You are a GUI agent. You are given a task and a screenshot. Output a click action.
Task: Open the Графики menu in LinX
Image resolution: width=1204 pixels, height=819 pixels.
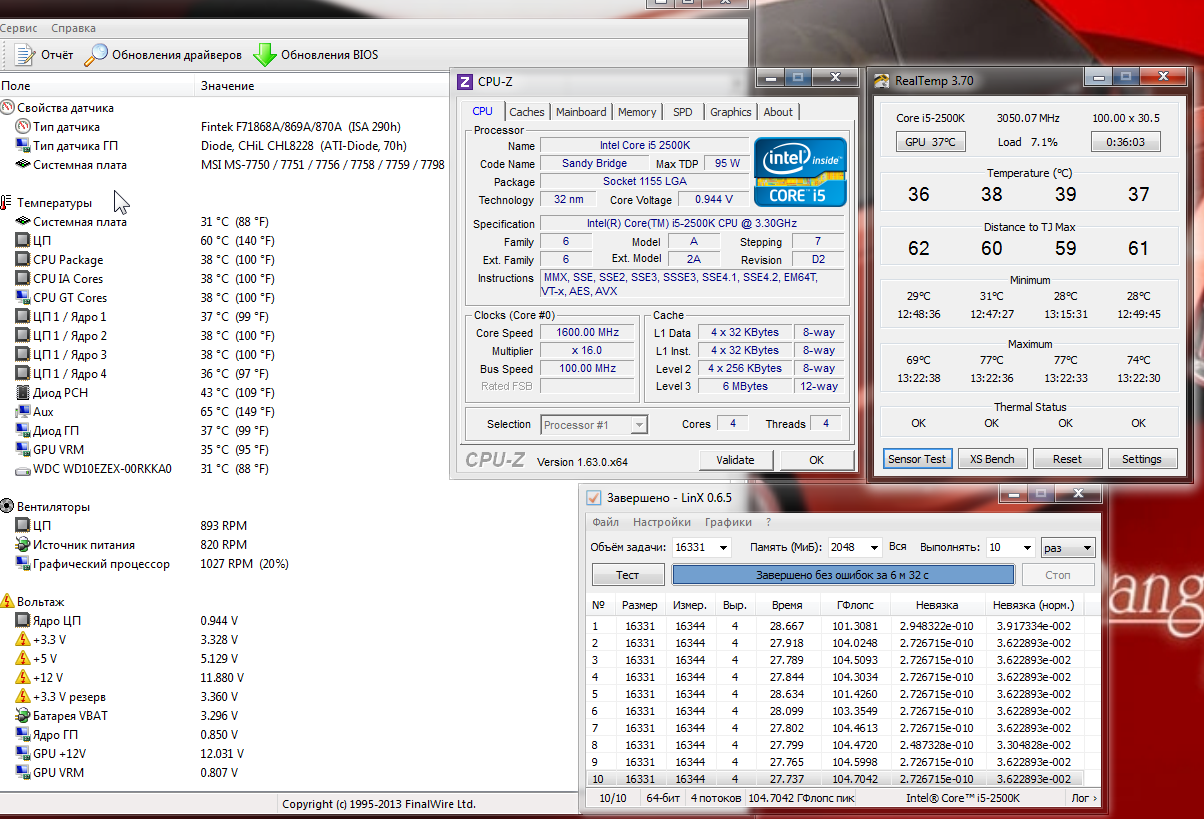point(728,522)
